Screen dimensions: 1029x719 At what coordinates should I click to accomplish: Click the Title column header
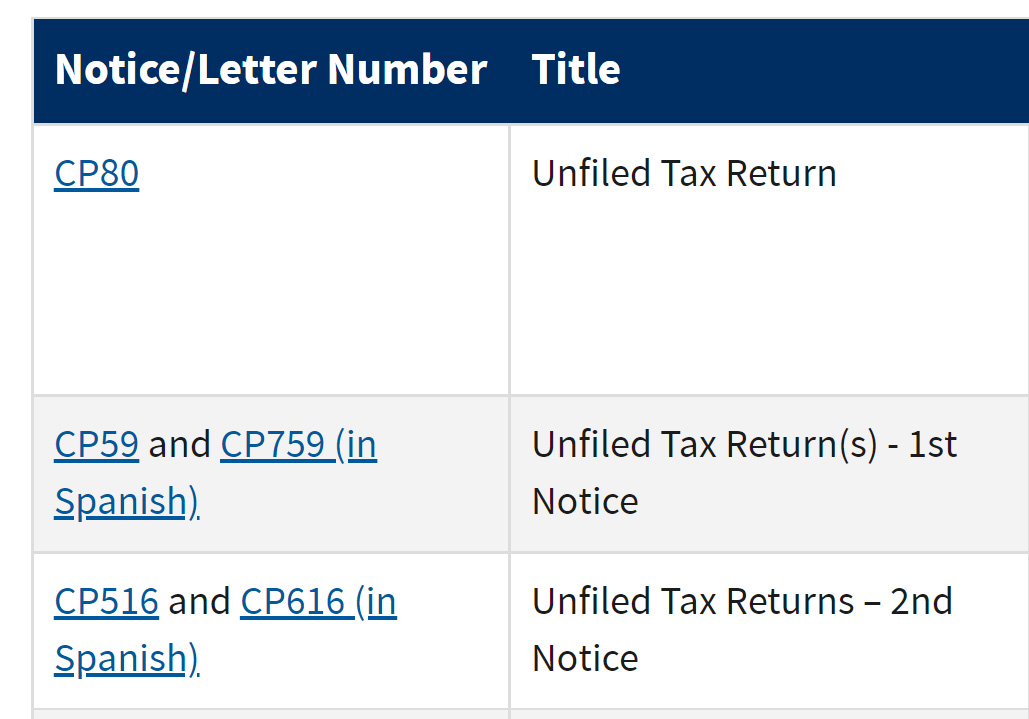(x=576, y=69)
